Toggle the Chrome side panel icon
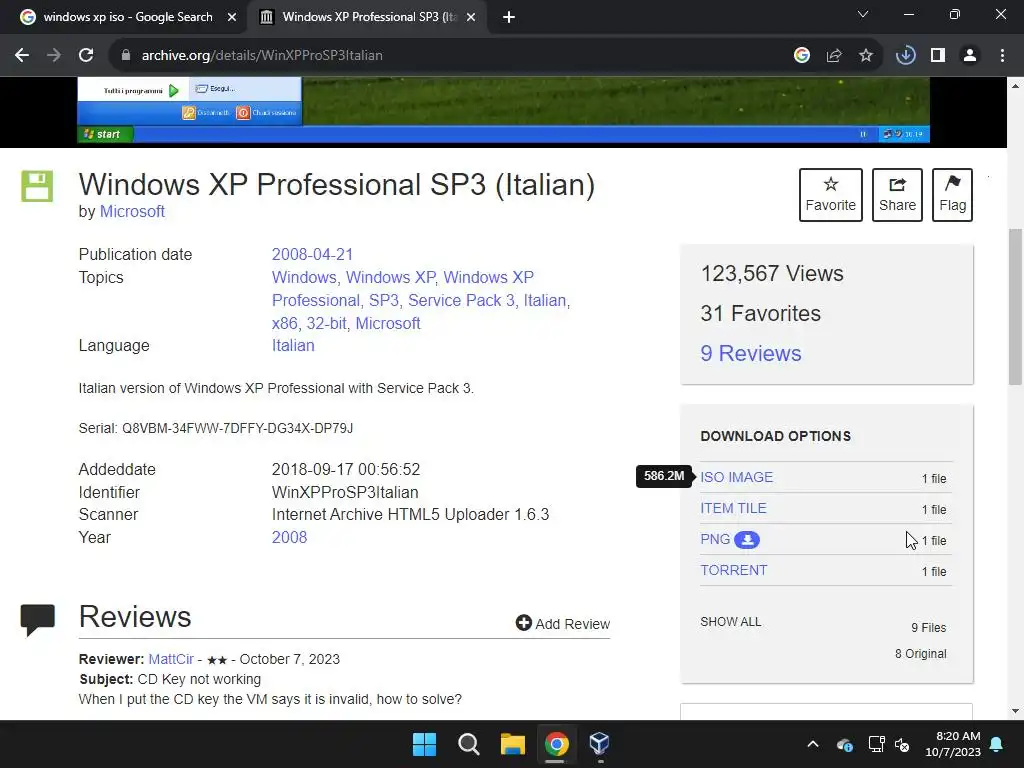 tap(938, 56)
